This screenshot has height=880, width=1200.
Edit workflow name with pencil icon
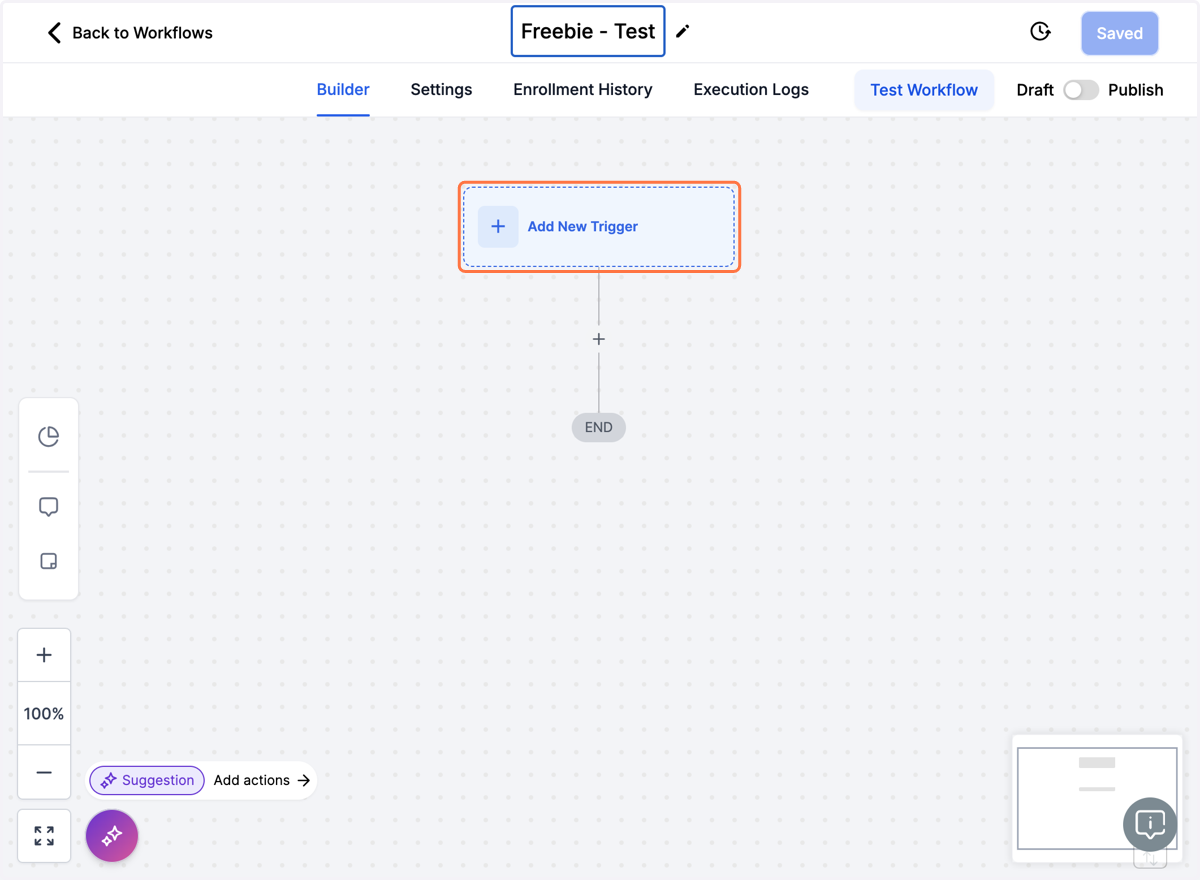click(x=683, y=32)
